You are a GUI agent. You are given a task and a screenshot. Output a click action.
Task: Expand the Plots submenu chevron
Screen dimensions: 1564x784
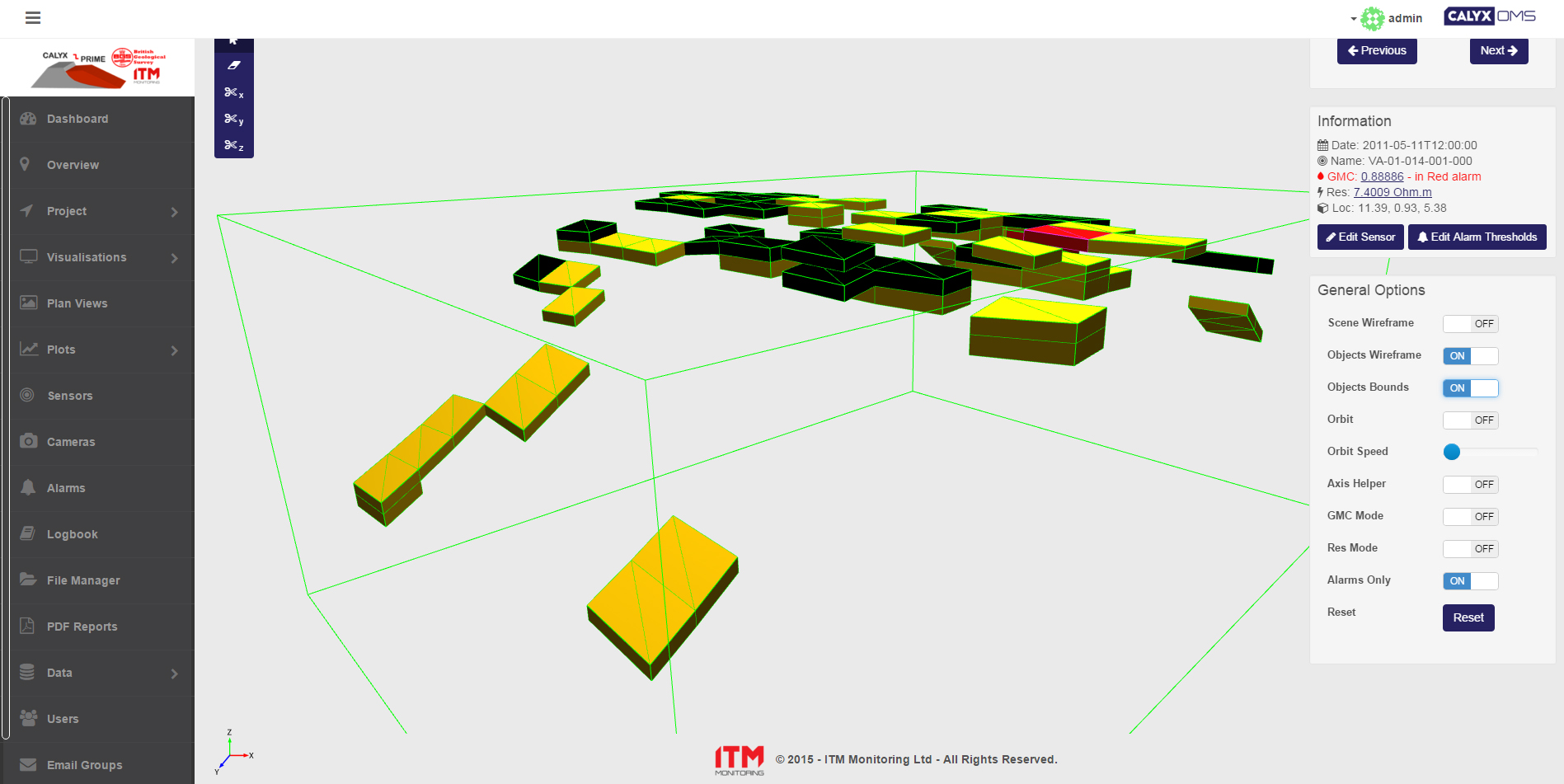tap(174, 350)
